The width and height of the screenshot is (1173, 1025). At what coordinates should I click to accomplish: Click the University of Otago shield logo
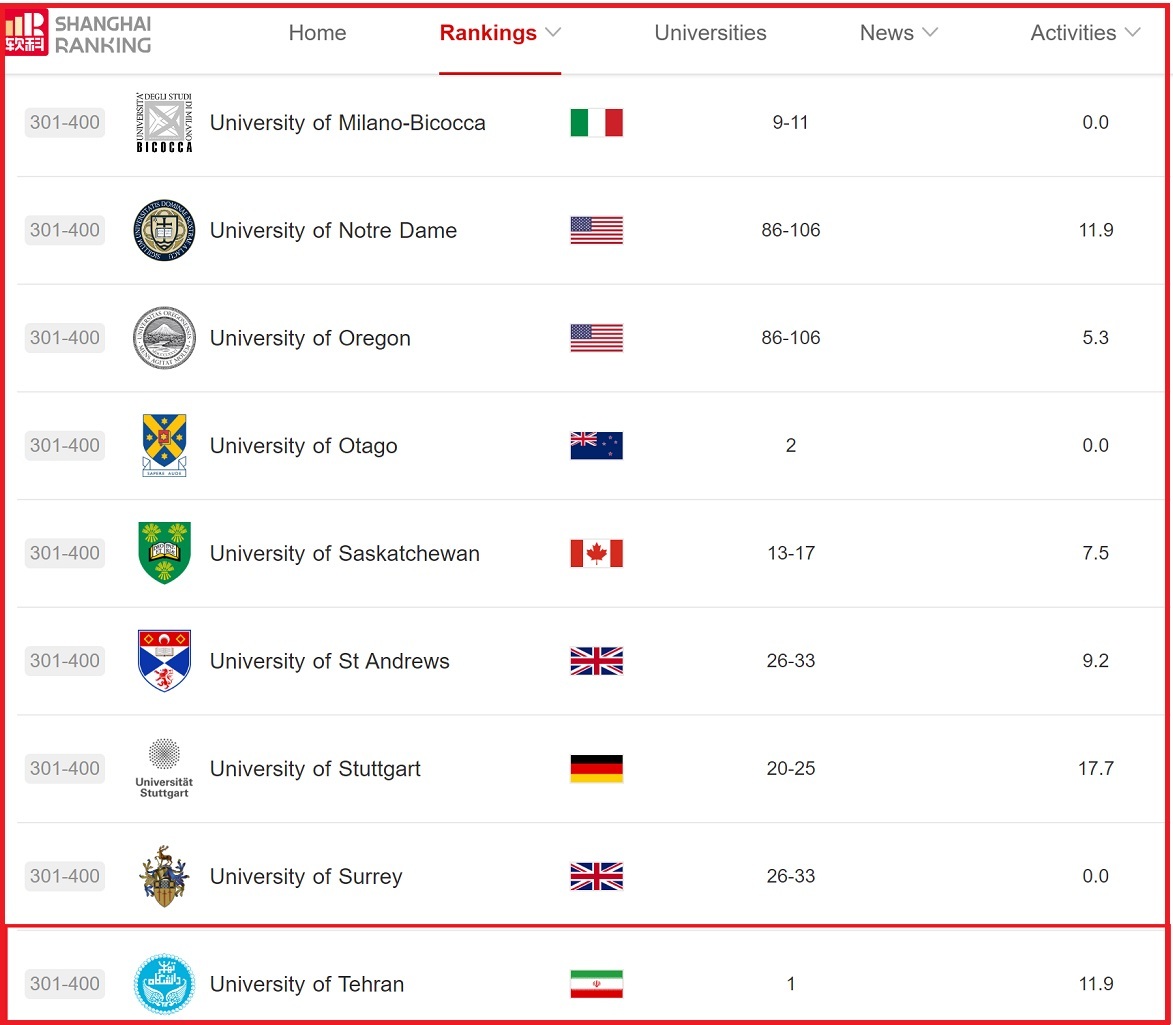pos(164,445)
